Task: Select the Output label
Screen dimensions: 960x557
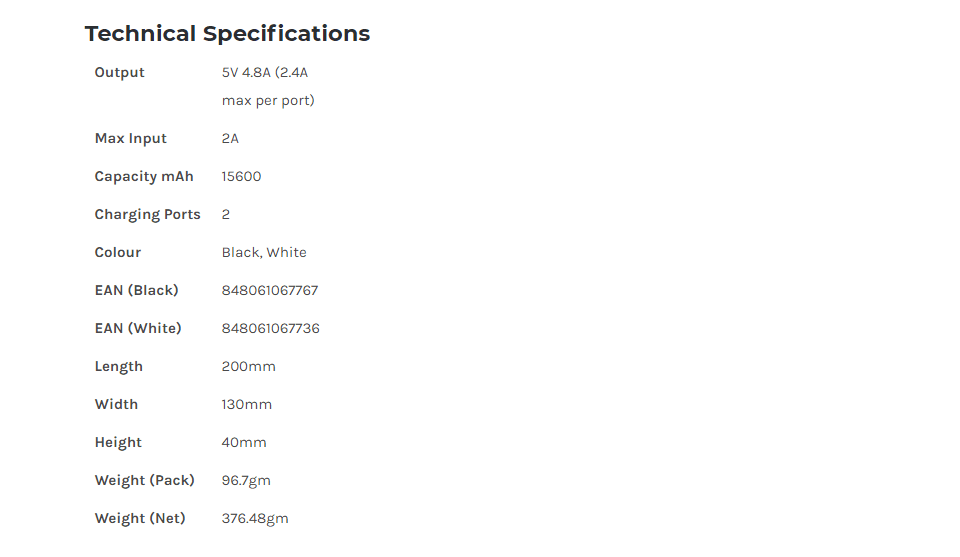Action: [119, 72]
